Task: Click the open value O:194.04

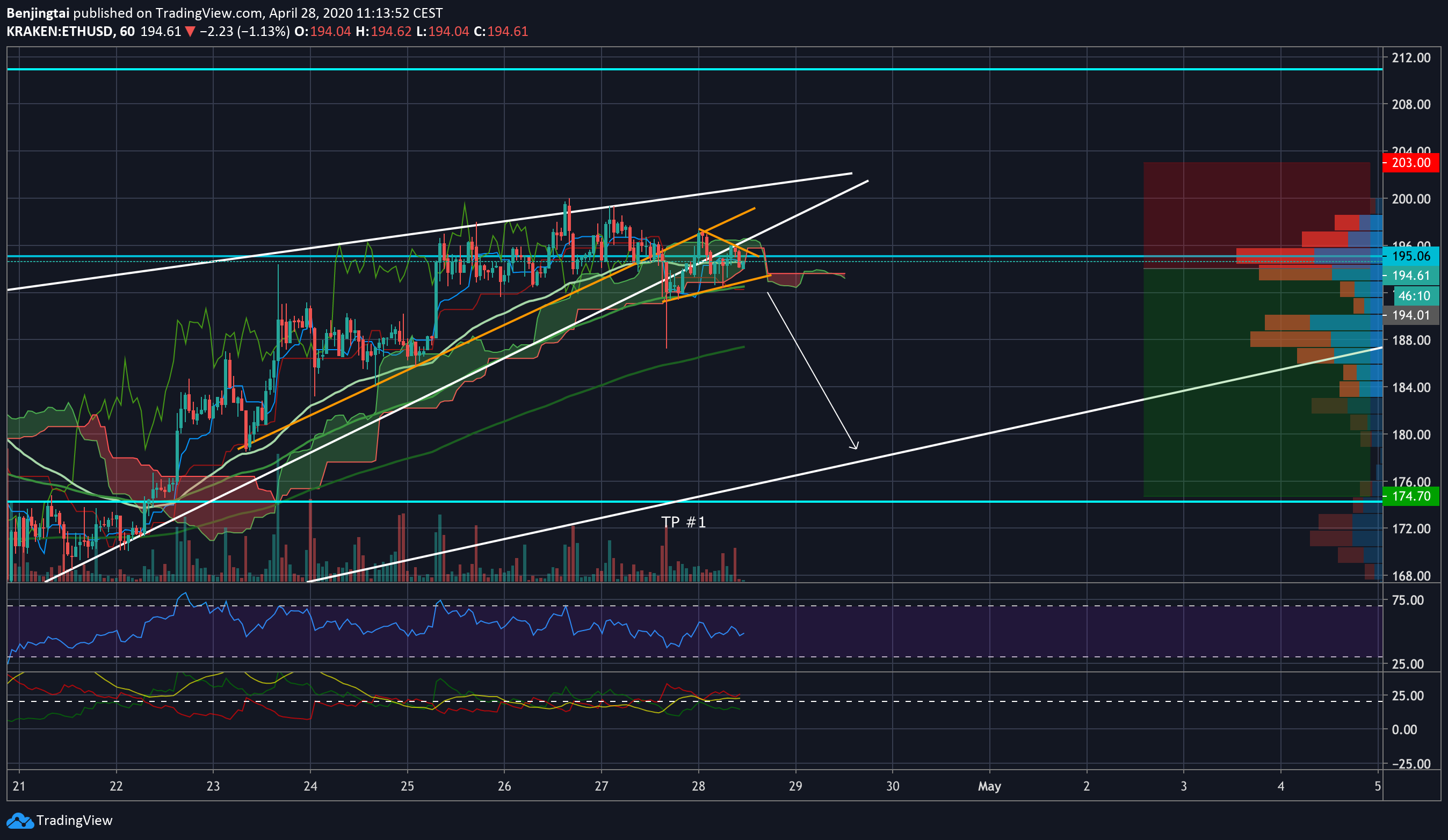Action: (322, 32)
